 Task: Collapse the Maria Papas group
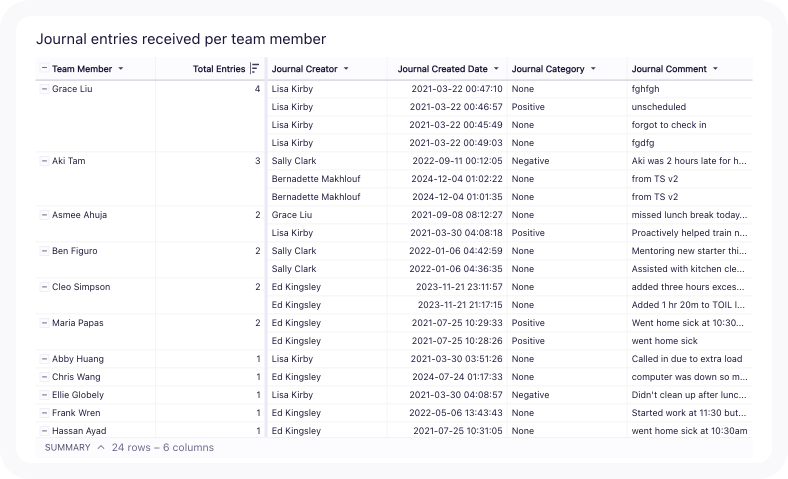tap(43, 323)
